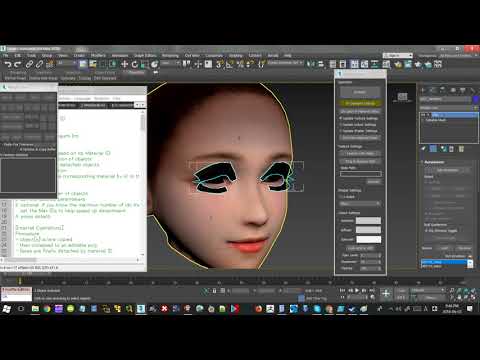Click the Diffuse color swatch
Viewport: 480px width, 360px height.
(368, 230)
